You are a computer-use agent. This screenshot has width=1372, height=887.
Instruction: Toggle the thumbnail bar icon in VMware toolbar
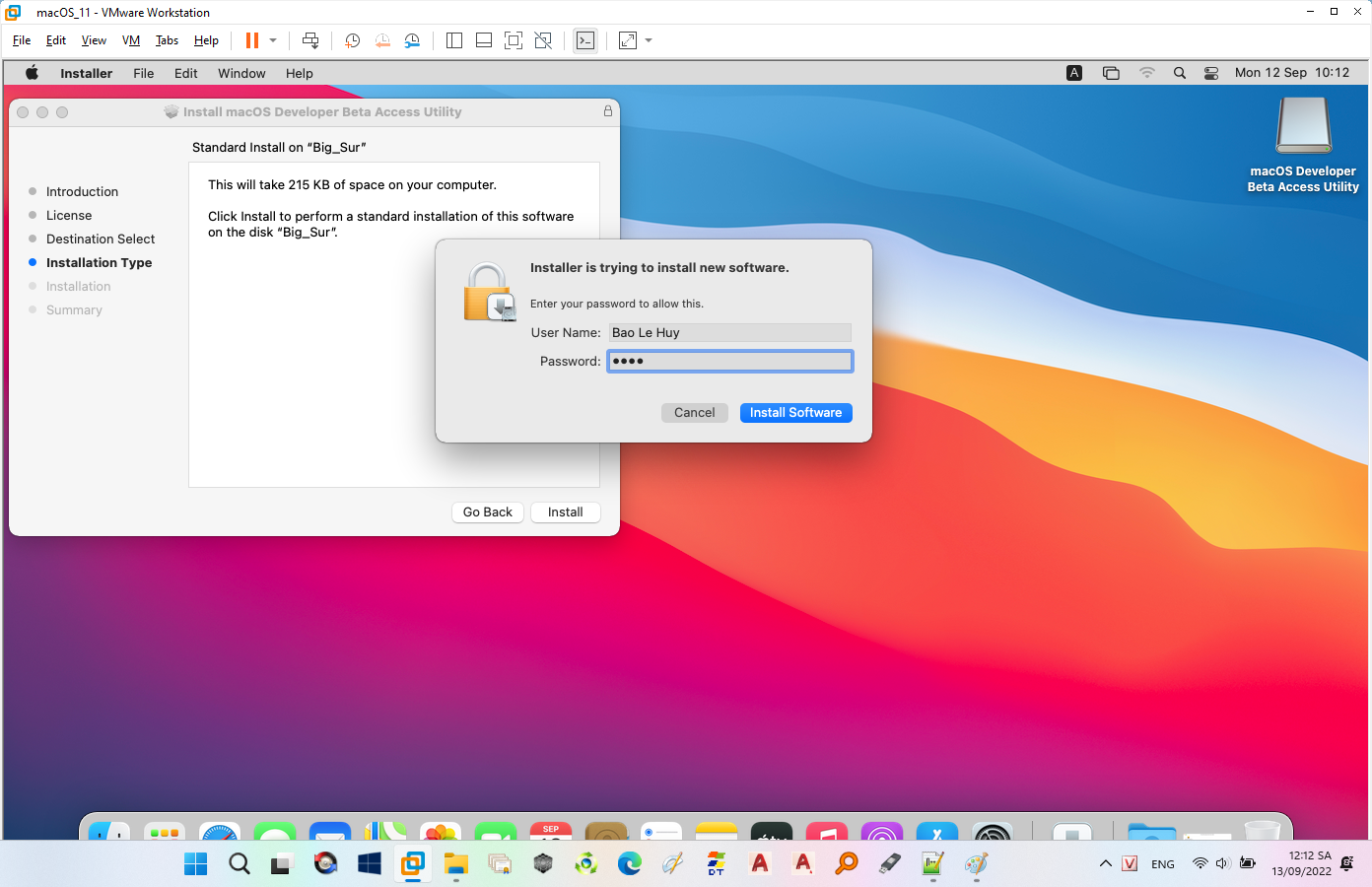point(484,40)
